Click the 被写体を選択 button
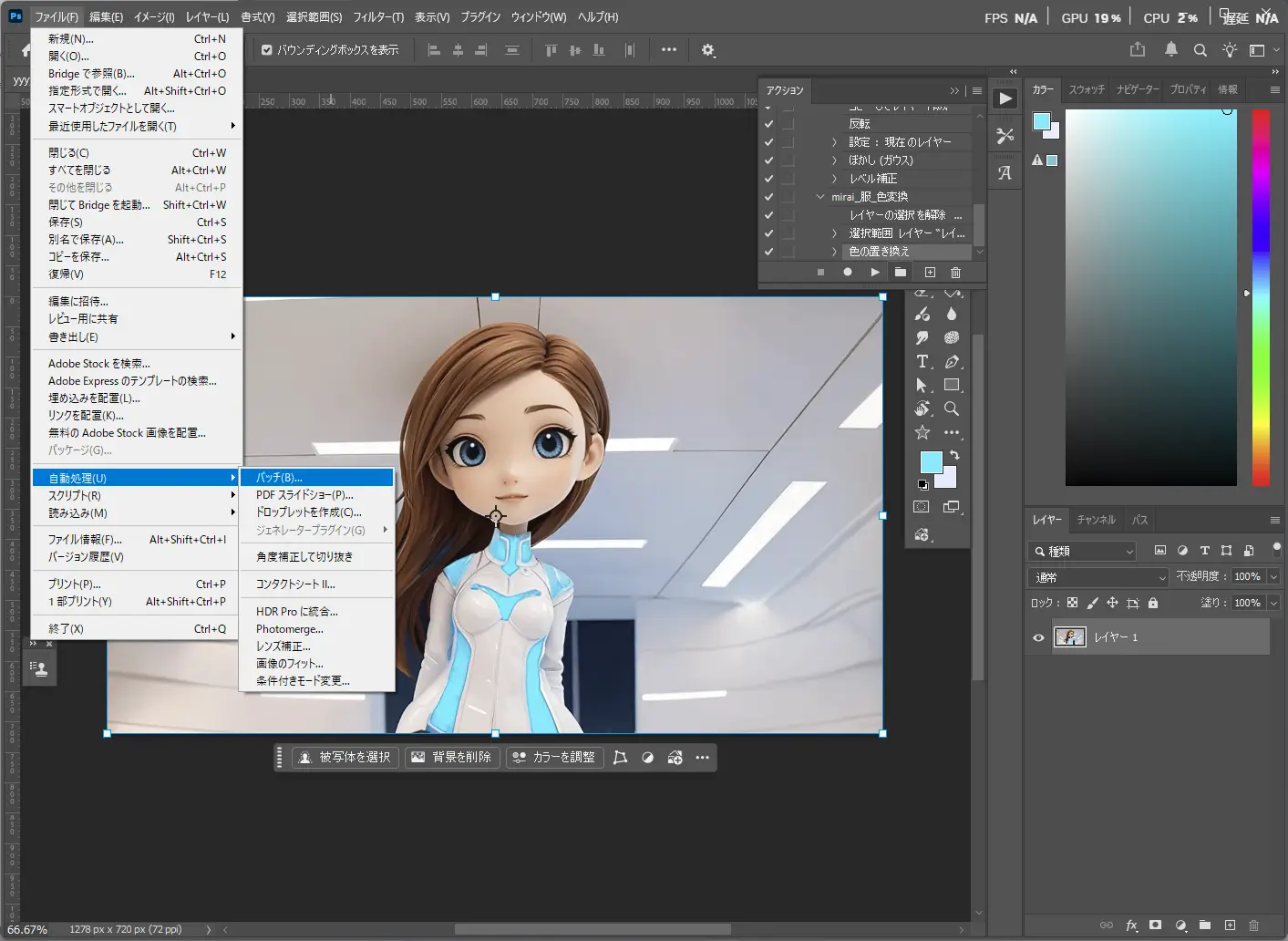This screenshot has height=941, width=1288. (x=345, y=758)
